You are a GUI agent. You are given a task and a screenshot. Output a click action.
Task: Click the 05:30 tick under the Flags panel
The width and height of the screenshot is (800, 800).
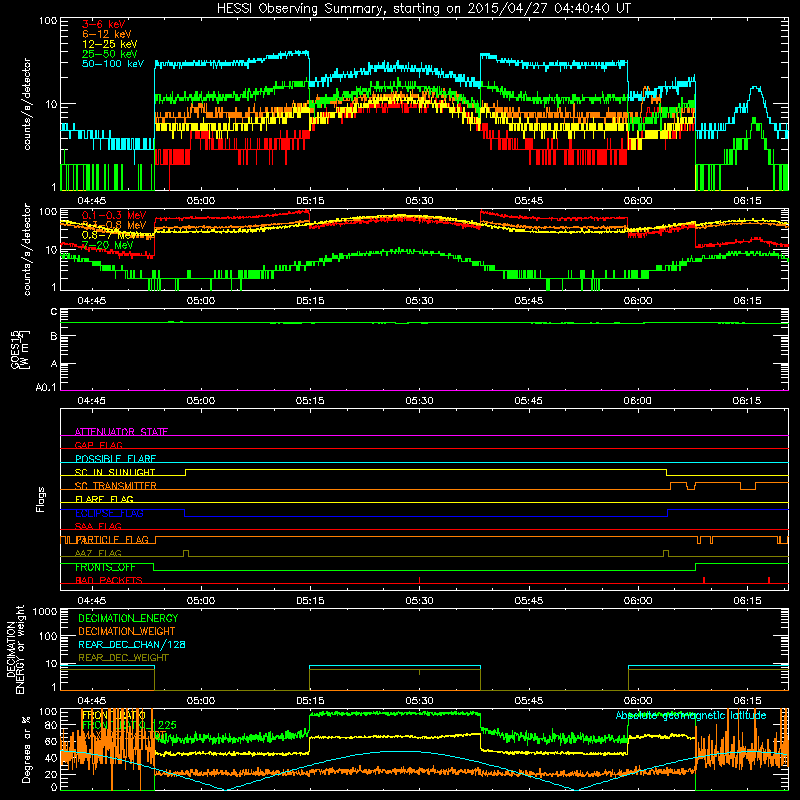(x=419, y=601)
